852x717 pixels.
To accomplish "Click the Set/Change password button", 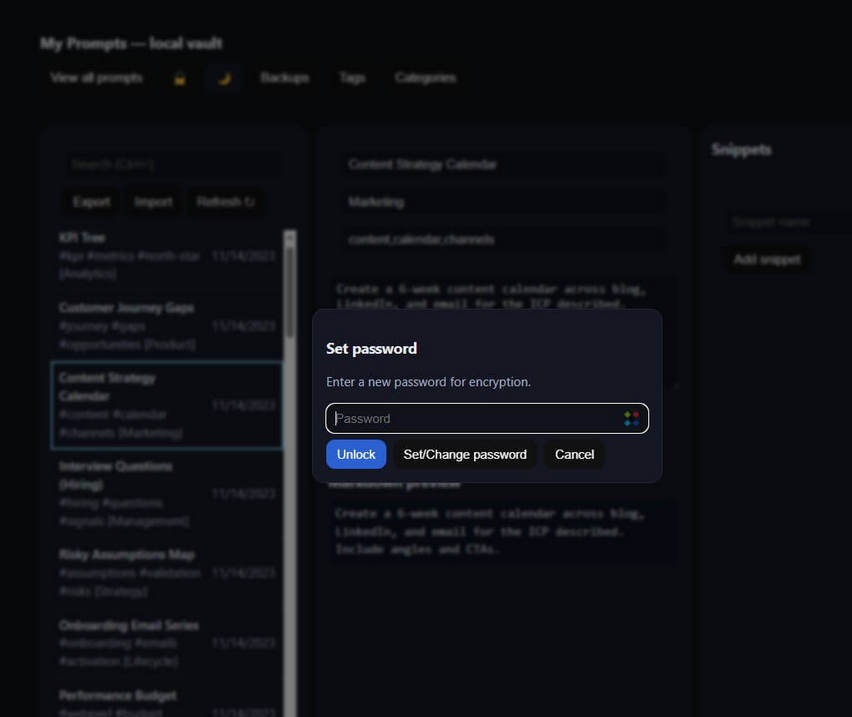I will (x=465, y=454).
